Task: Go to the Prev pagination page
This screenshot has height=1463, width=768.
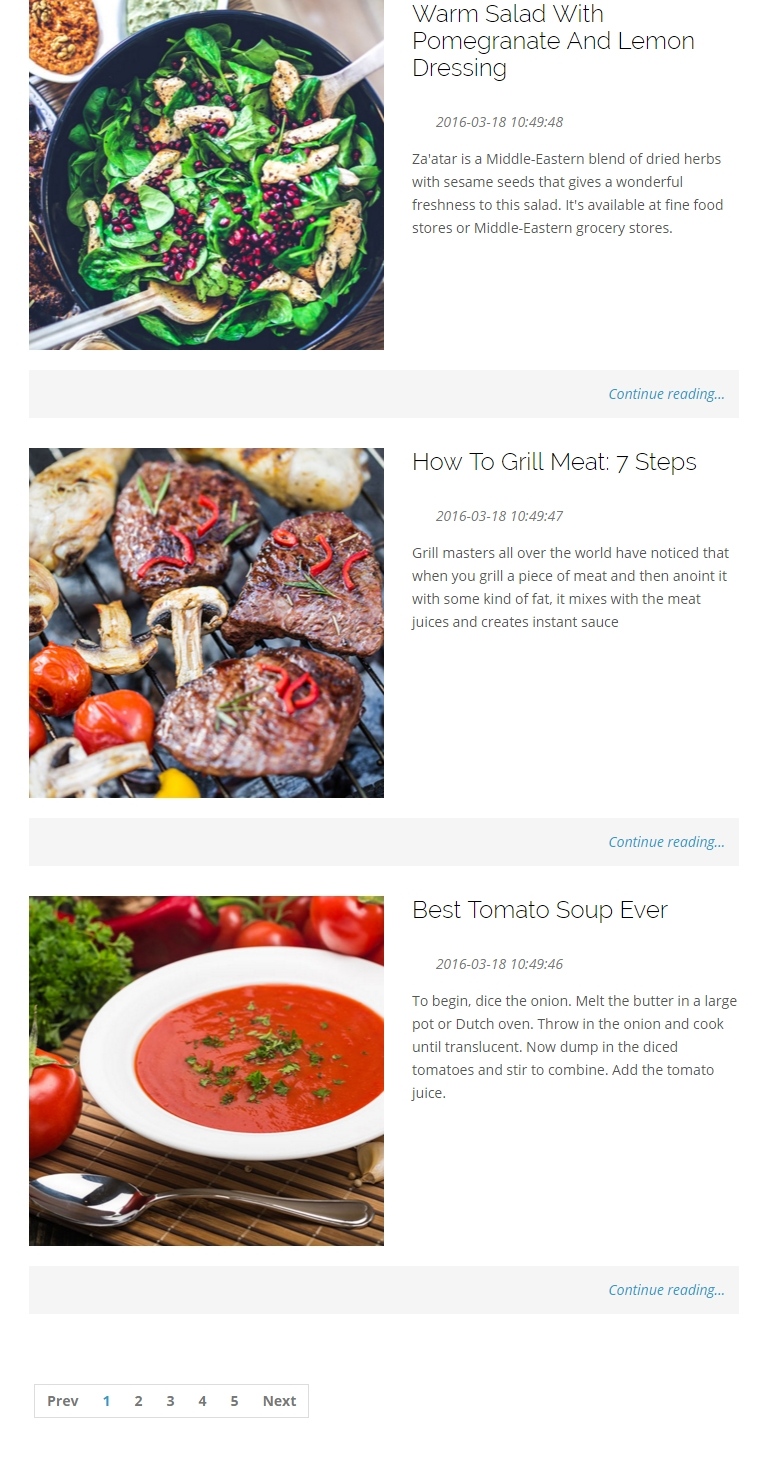Action: 62,1401
